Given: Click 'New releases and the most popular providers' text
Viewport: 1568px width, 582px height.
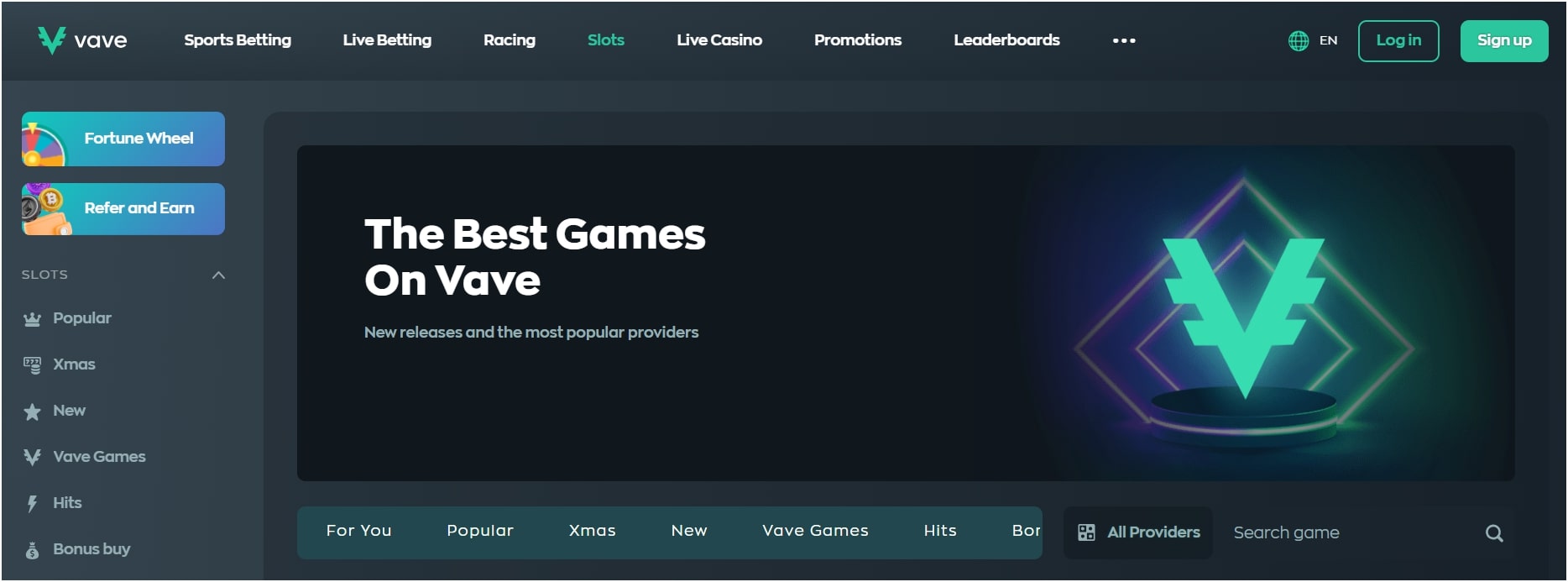Looking at the screenshot, I should pos(531,333).
